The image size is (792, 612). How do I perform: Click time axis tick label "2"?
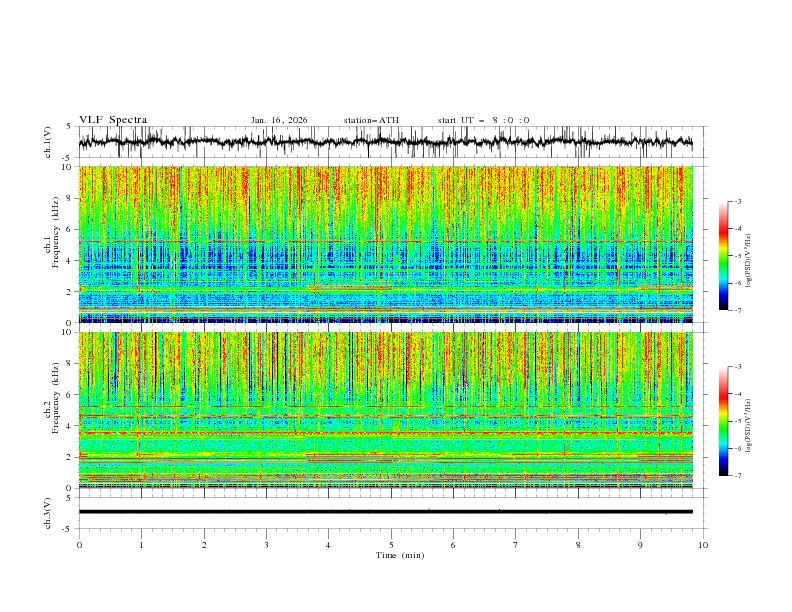pyautogui.click(x=204, y=545)
